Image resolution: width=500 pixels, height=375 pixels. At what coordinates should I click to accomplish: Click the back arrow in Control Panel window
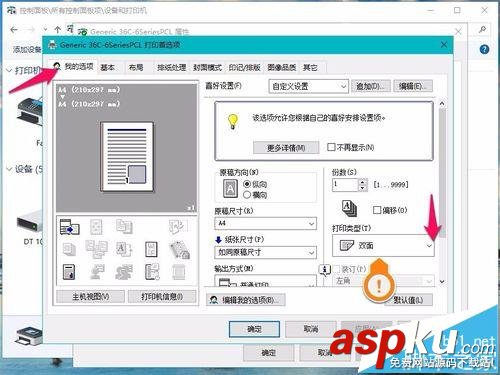(14, 30)
